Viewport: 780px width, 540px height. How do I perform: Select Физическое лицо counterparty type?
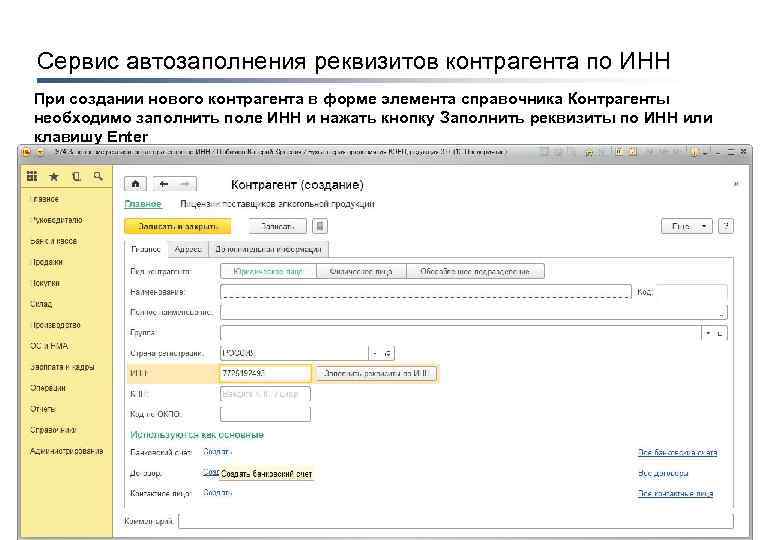coord(361,271)
